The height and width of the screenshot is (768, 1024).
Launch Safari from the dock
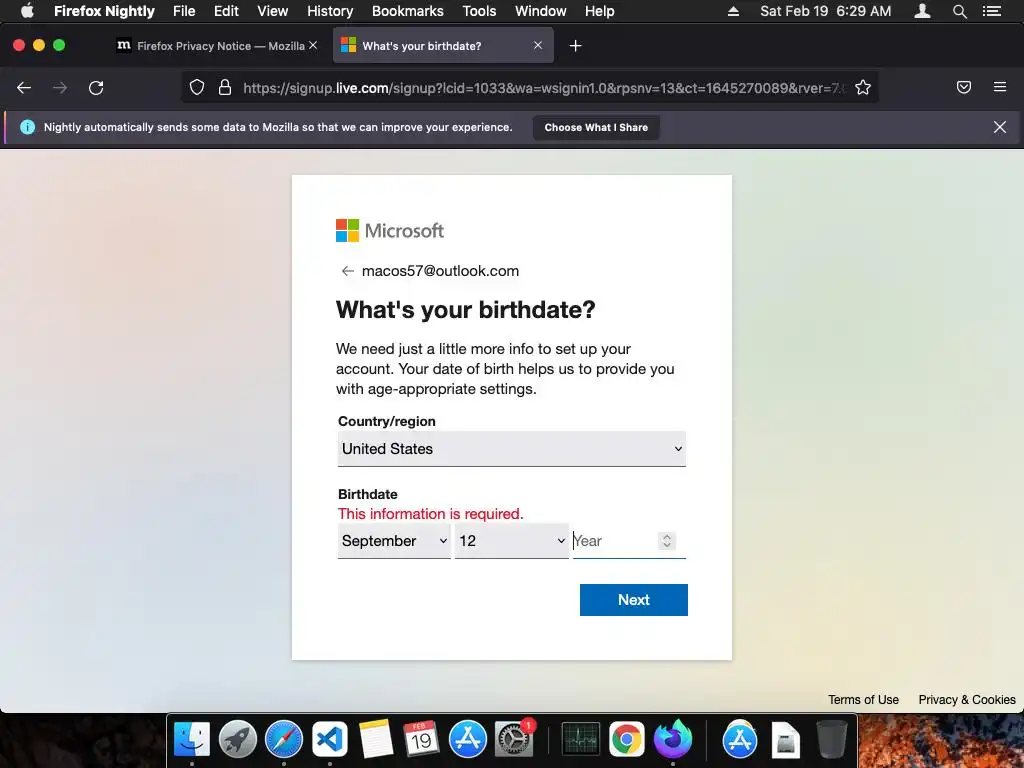pyautogui.click(x=283, y=739)
